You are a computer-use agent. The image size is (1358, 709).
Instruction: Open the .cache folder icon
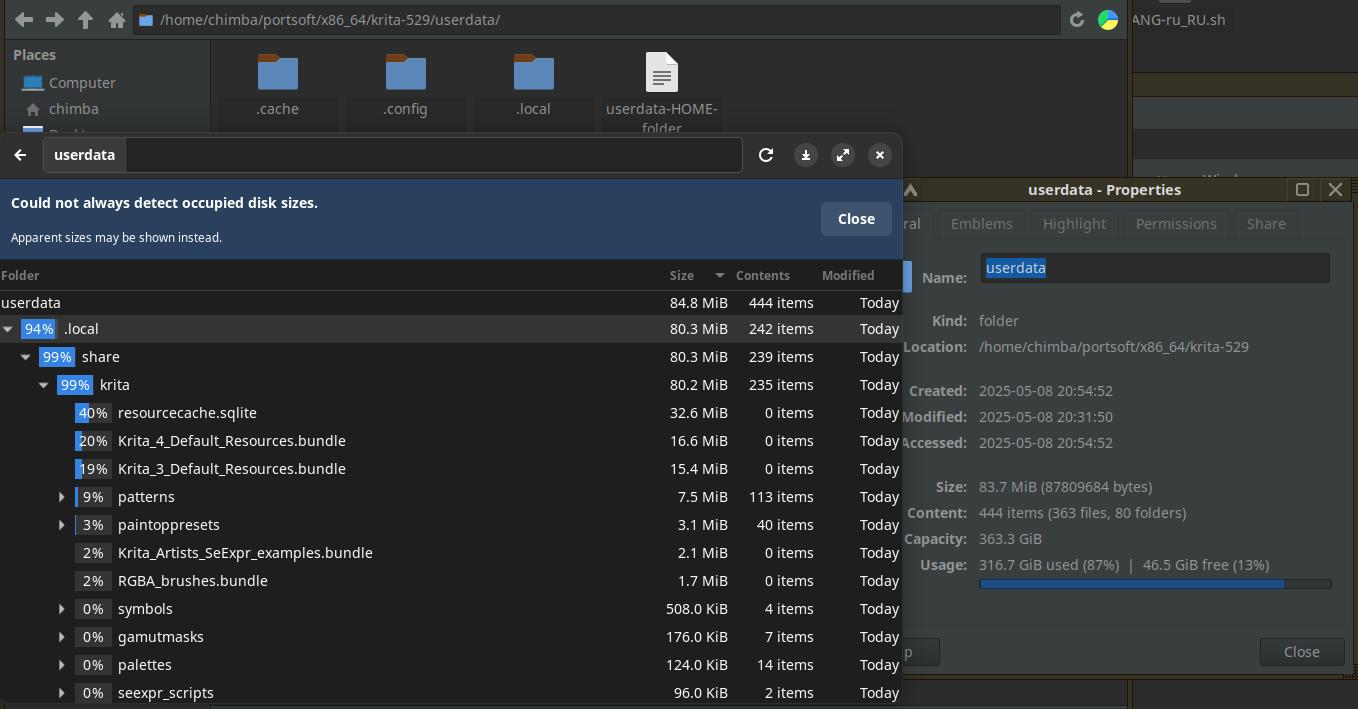click(277, 74)
